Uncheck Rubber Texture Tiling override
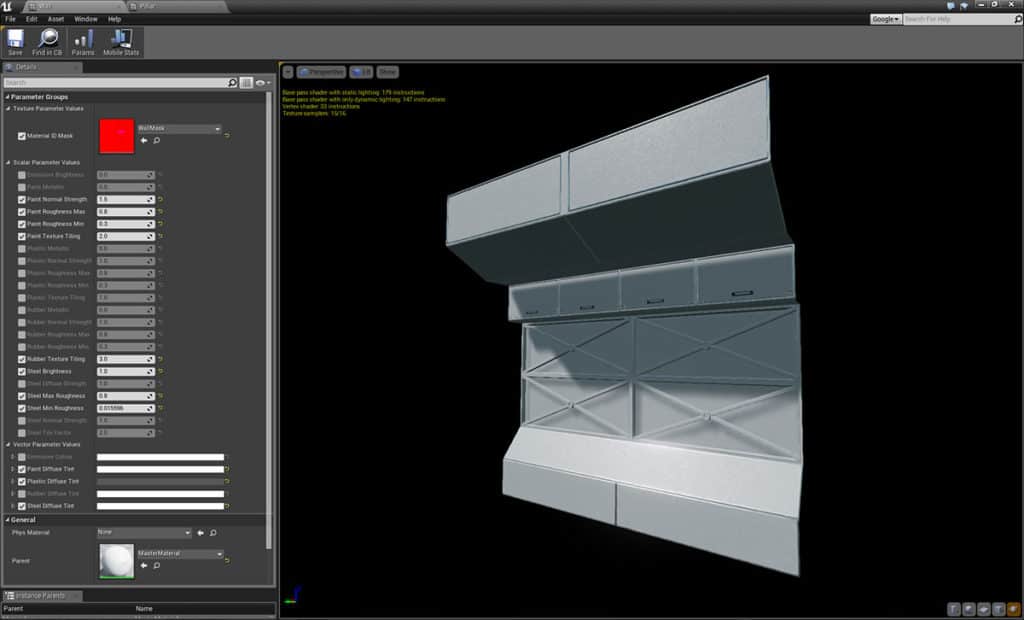Viewport: 1024px width, 620px height. point(22,359)
